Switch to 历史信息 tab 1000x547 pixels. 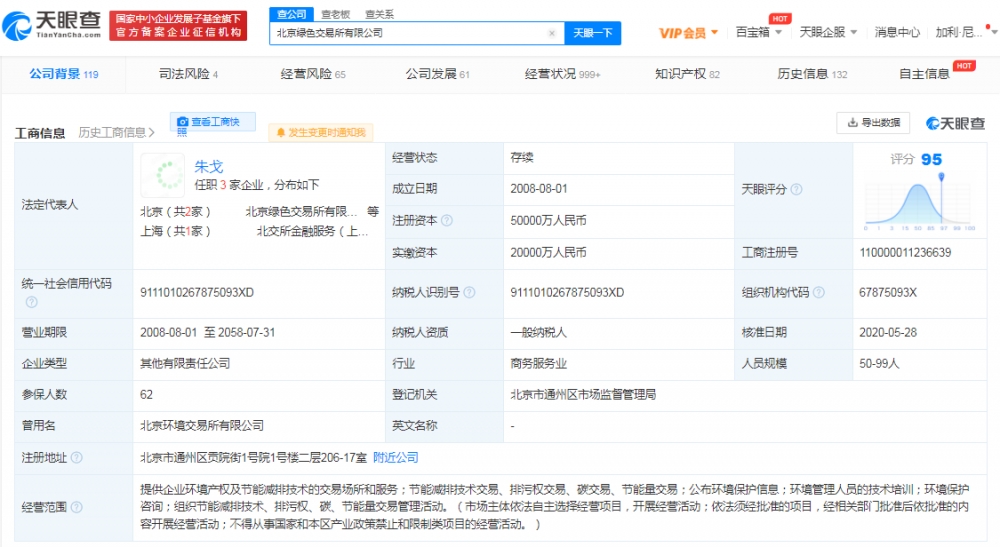[x=812, y=74]
